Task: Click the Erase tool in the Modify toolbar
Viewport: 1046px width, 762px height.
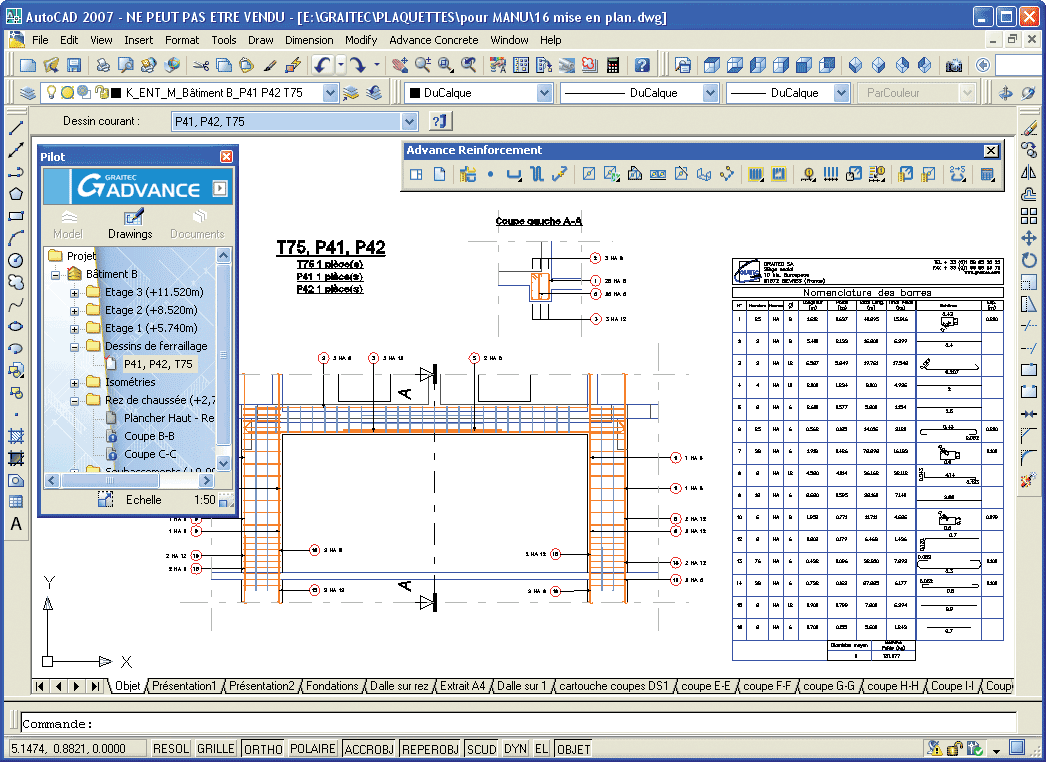Action: [x=1029, y=127]
